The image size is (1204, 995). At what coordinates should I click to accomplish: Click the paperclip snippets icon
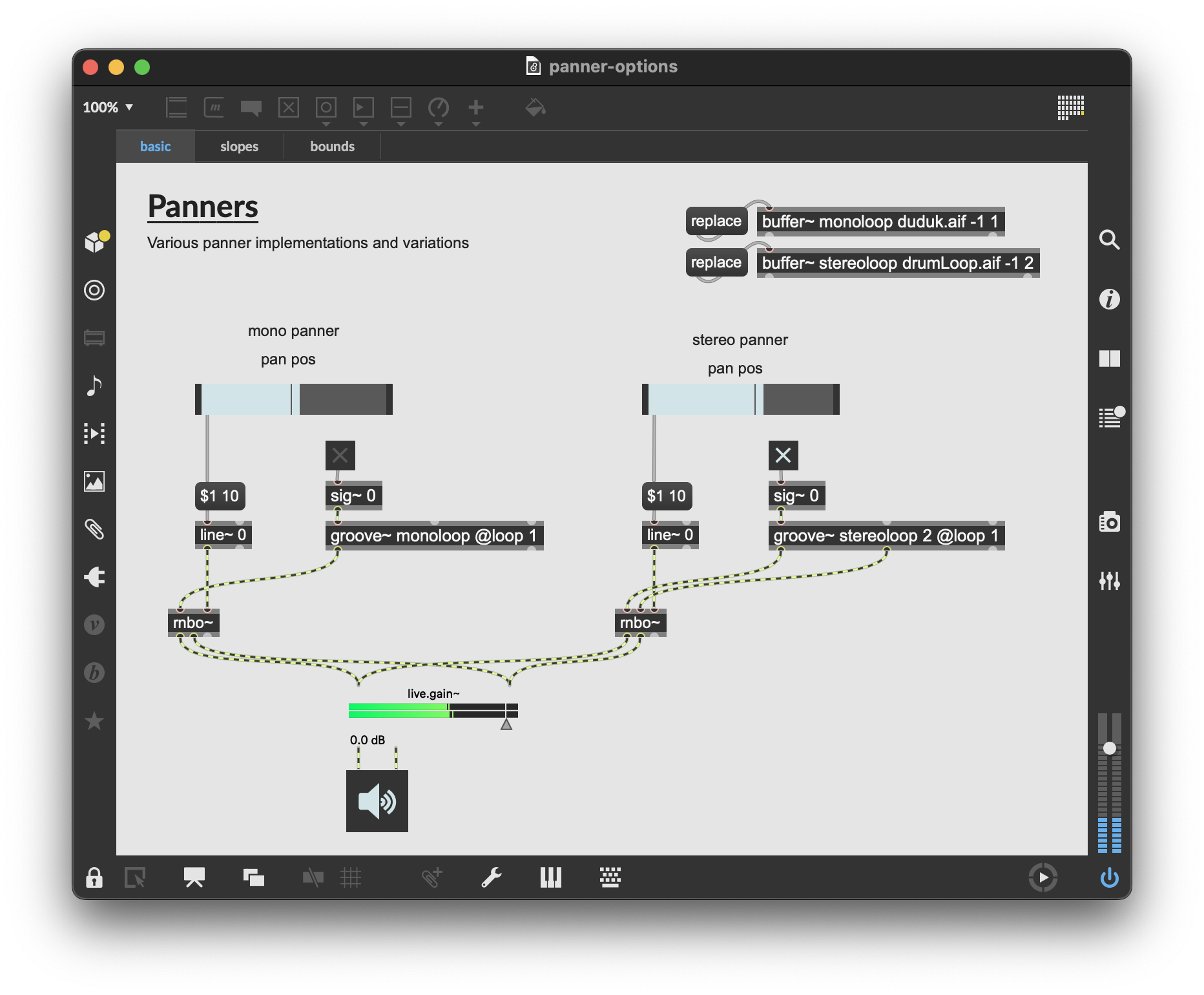click(x=94, y=529)
